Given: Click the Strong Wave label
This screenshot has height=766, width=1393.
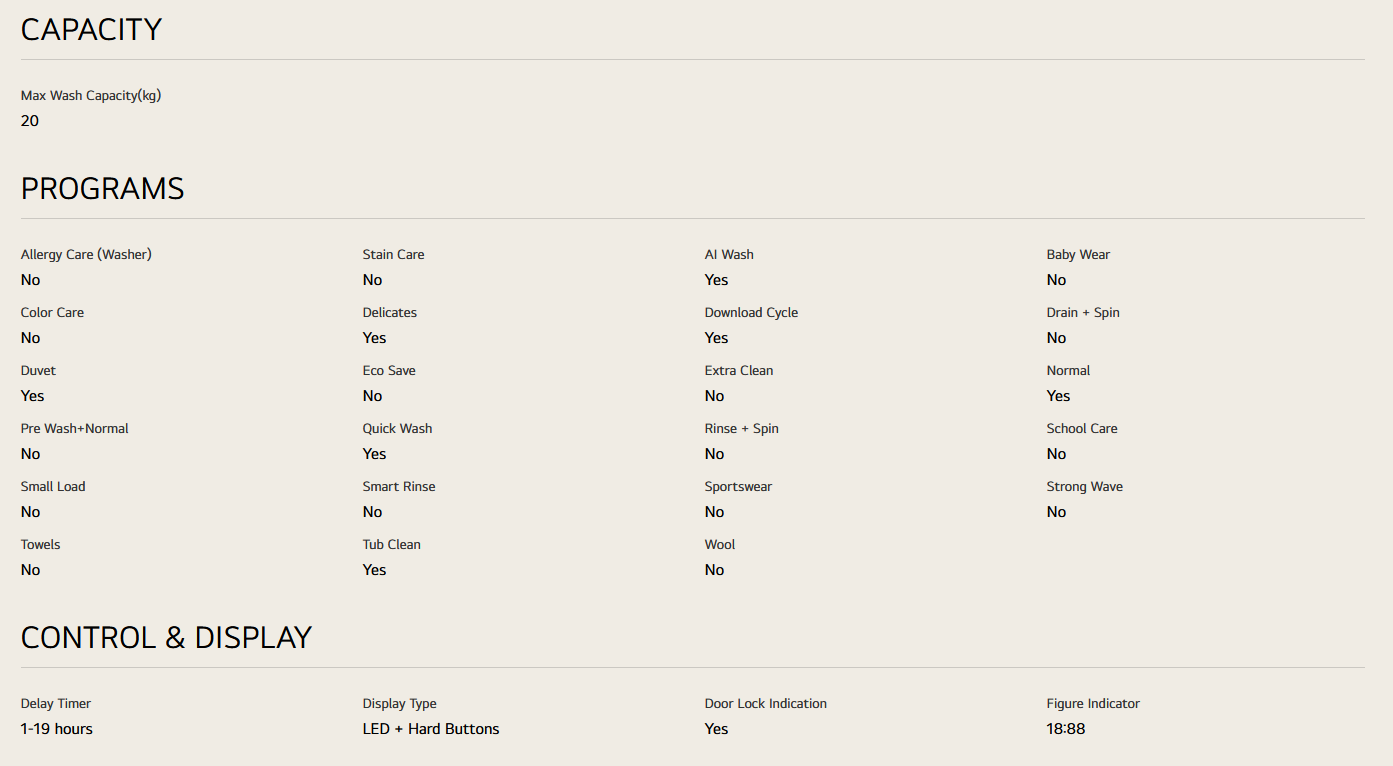Looking at the screenshot, I should tap(1084, 487).
